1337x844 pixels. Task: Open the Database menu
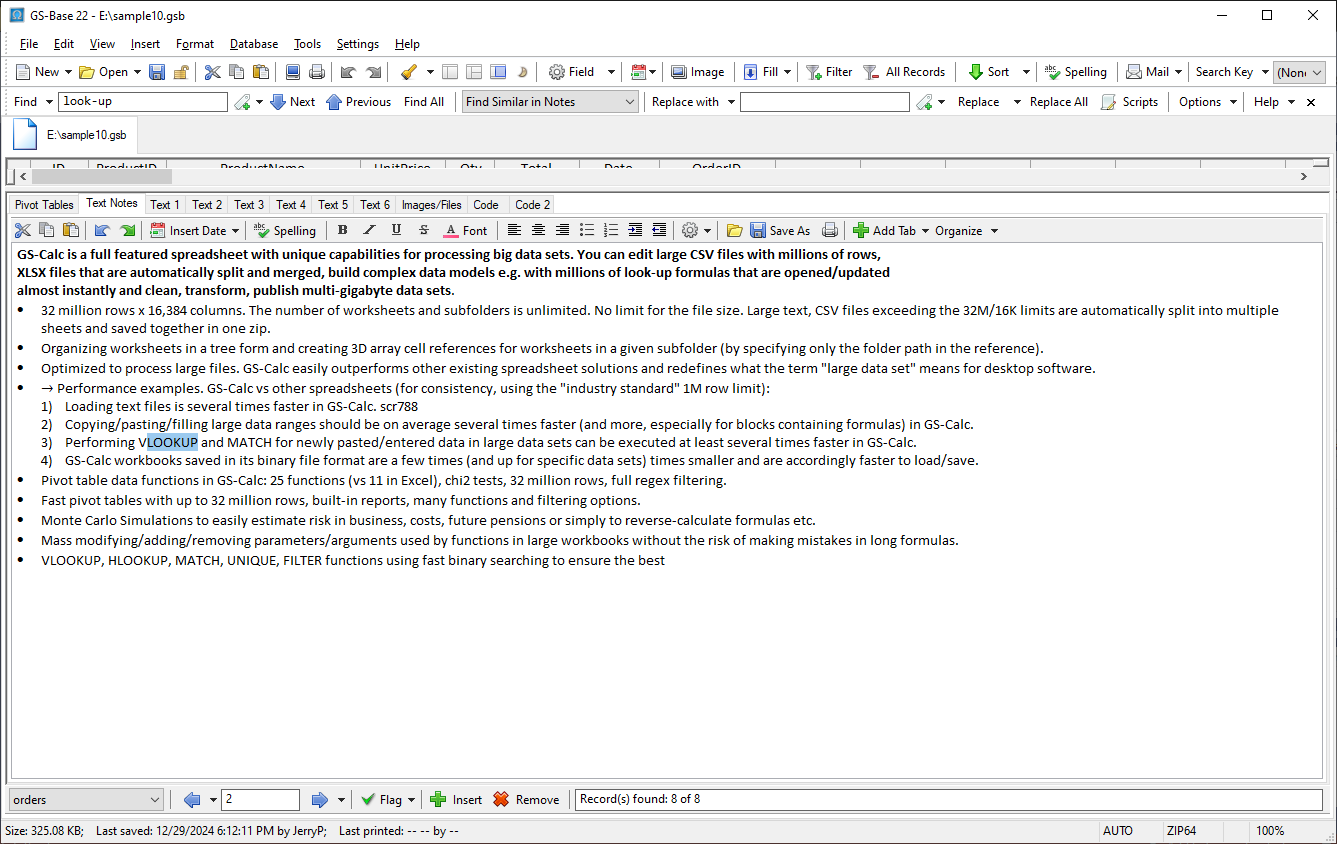coord(254,44)
